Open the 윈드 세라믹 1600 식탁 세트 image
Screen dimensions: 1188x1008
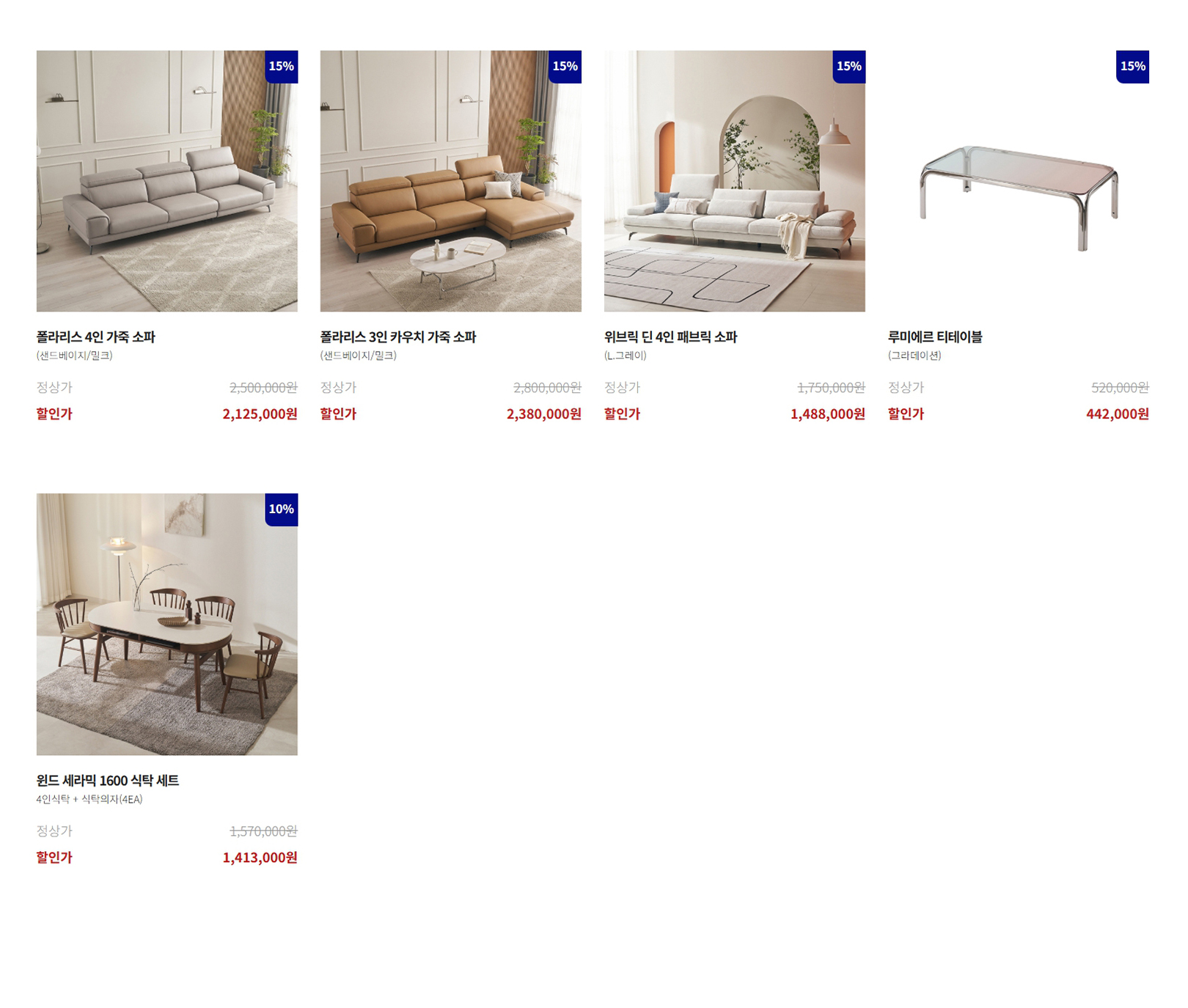167,624
